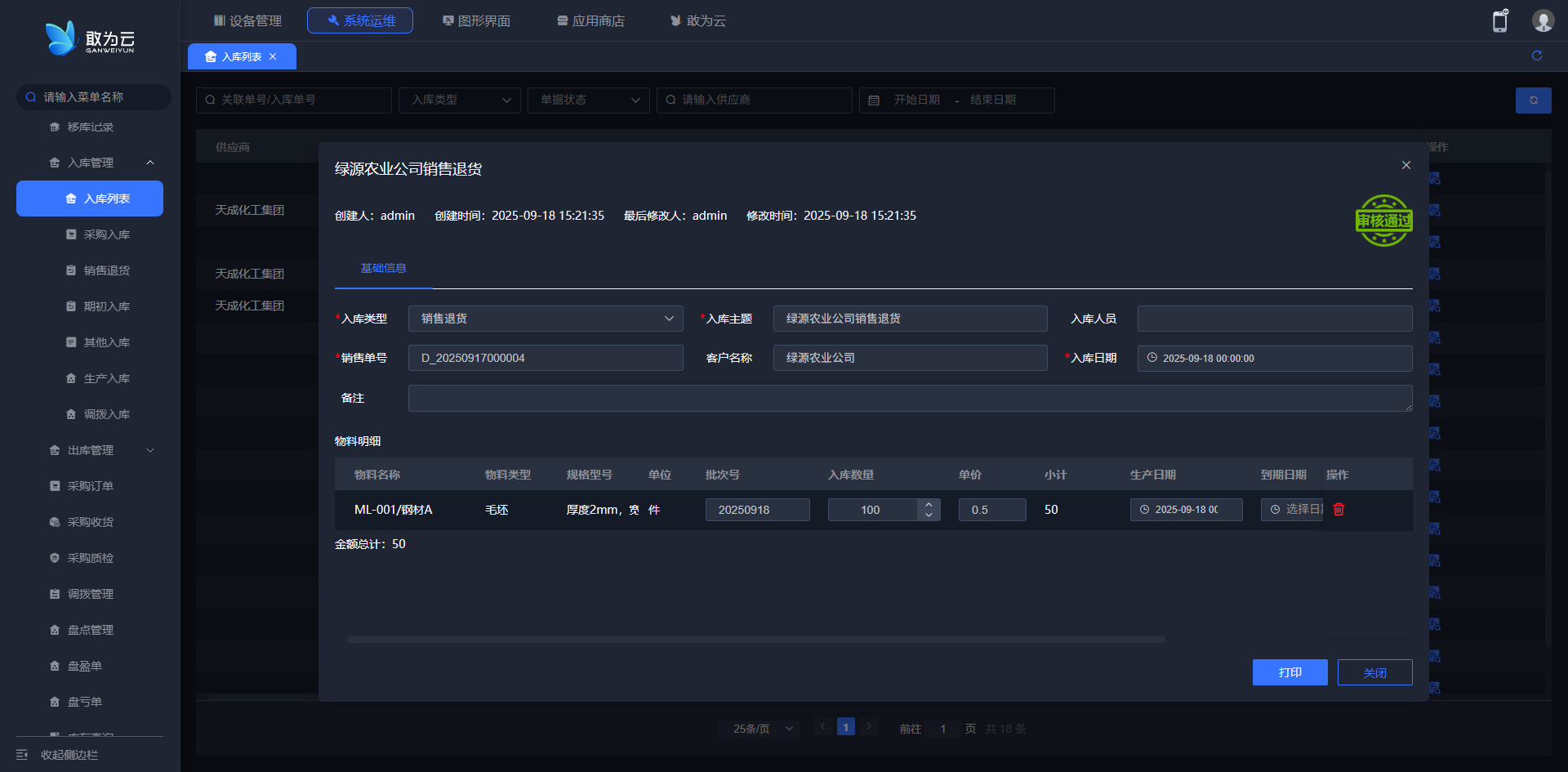This screenshot has width=1568, height=772.
Task: Click the 销售单号 input field
Action: (x=546, y=358)
